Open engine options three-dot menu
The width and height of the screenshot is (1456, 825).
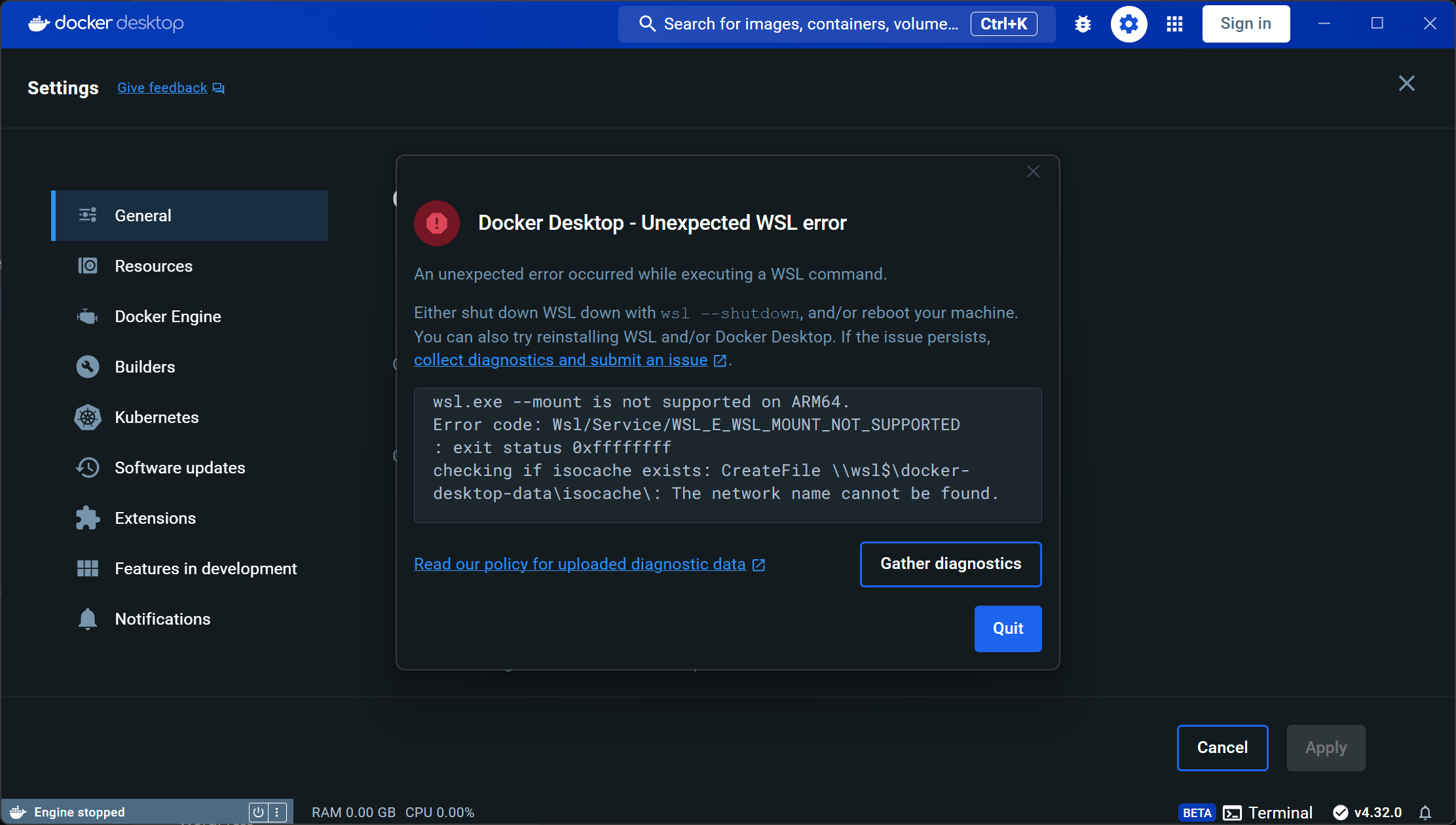277,813
